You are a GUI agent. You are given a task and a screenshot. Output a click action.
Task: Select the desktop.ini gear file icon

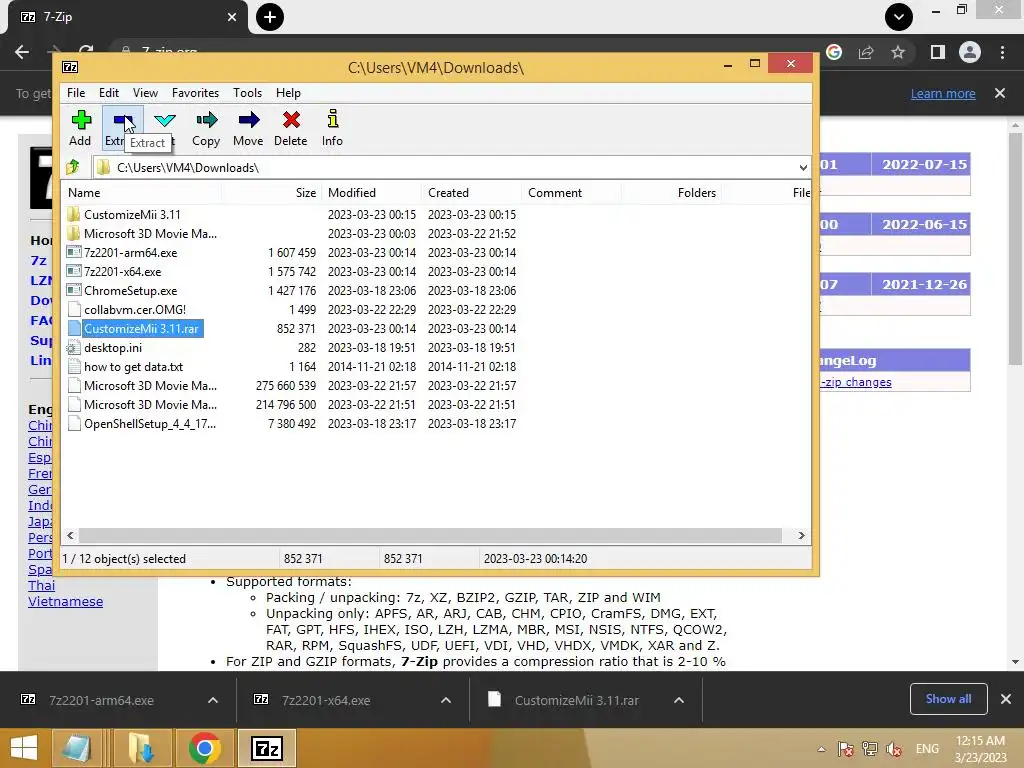click(74, 347)
